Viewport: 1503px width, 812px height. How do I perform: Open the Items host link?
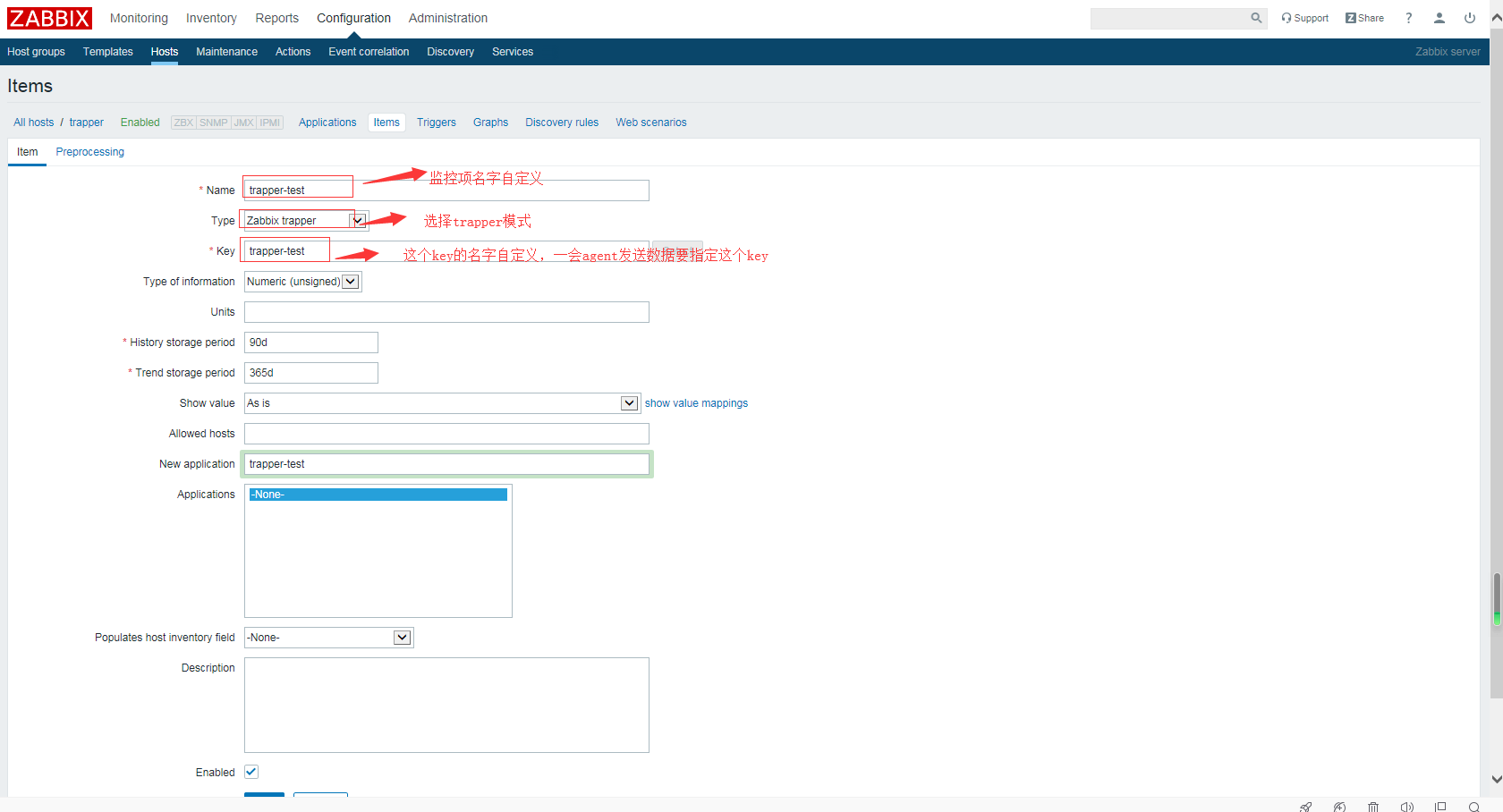pyautogui.click(x=386, y=123)
